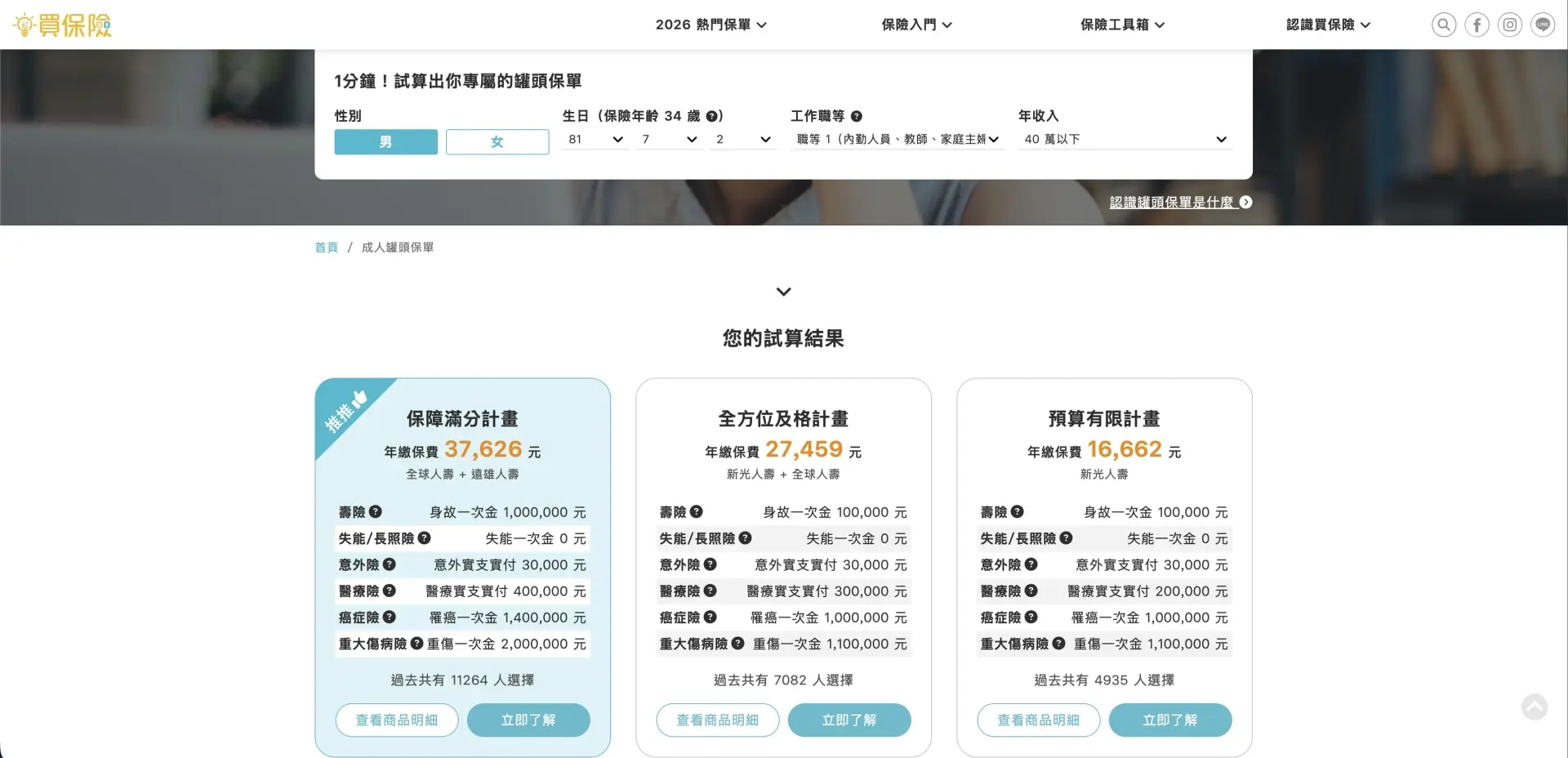
Task: Click 查看商品明細 for 全方位及格計畫
Action: click(718, 720)
